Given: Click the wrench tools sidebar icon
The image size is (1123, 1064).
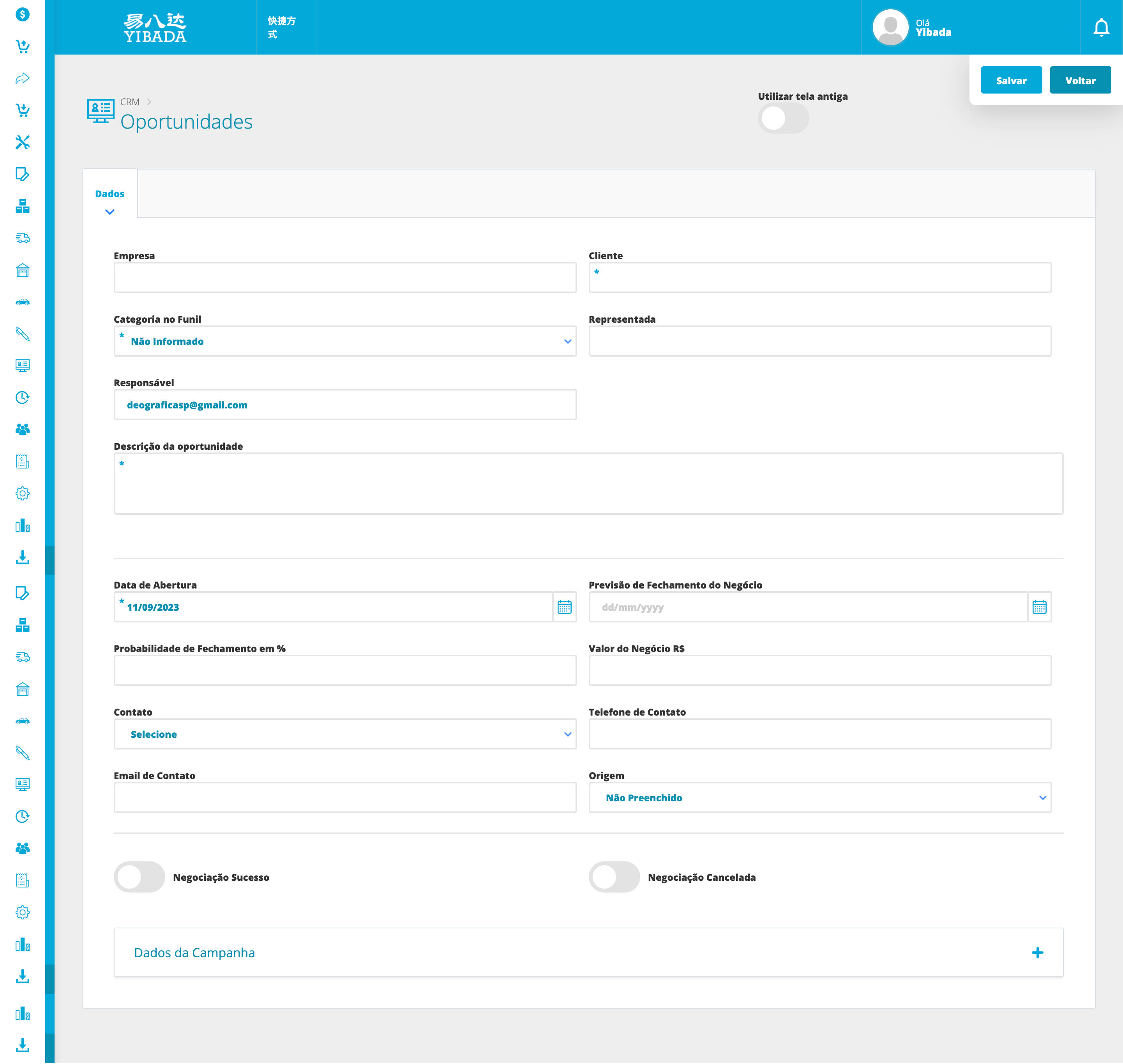Looking at the screenshot, I should point(23,142).
